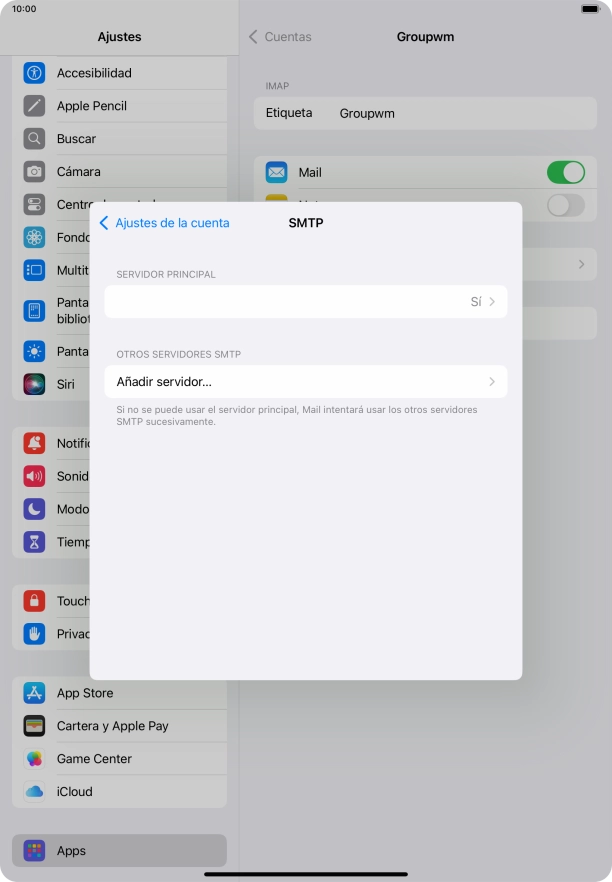612x882 pixels.
Task: Open the iCloud icon
Action: tap(35, 792)
